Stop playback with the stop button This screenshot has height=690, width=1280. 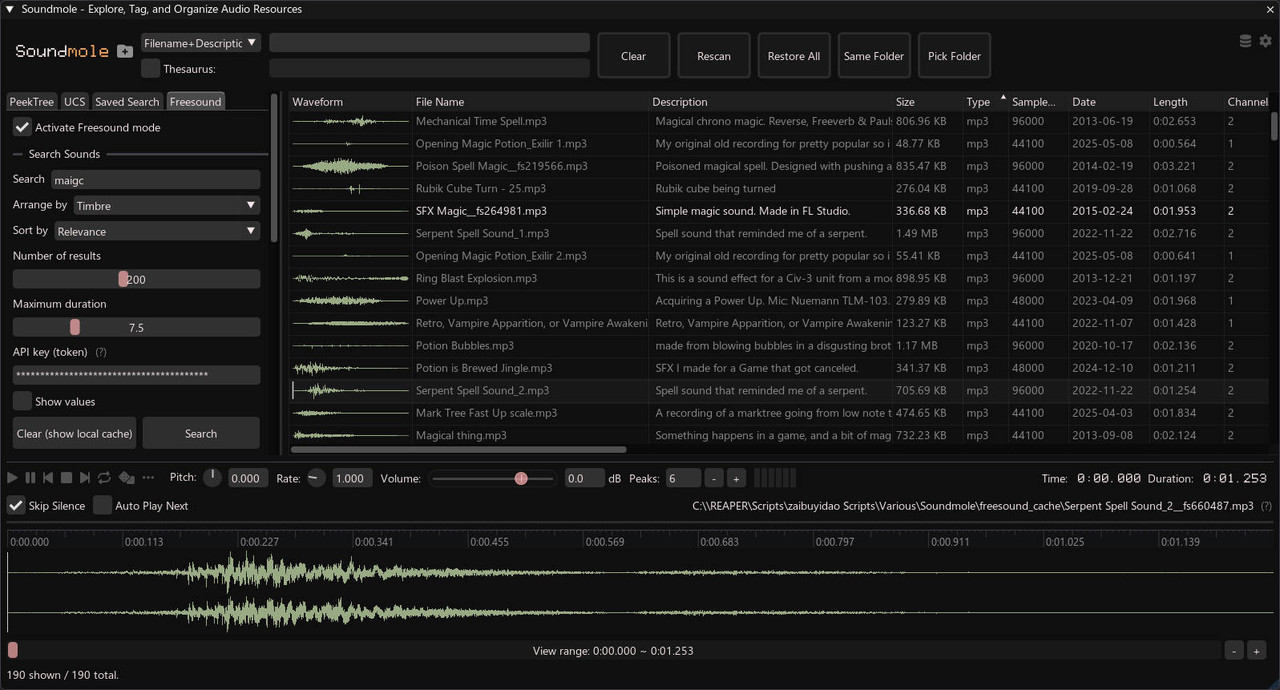point(66,478)
